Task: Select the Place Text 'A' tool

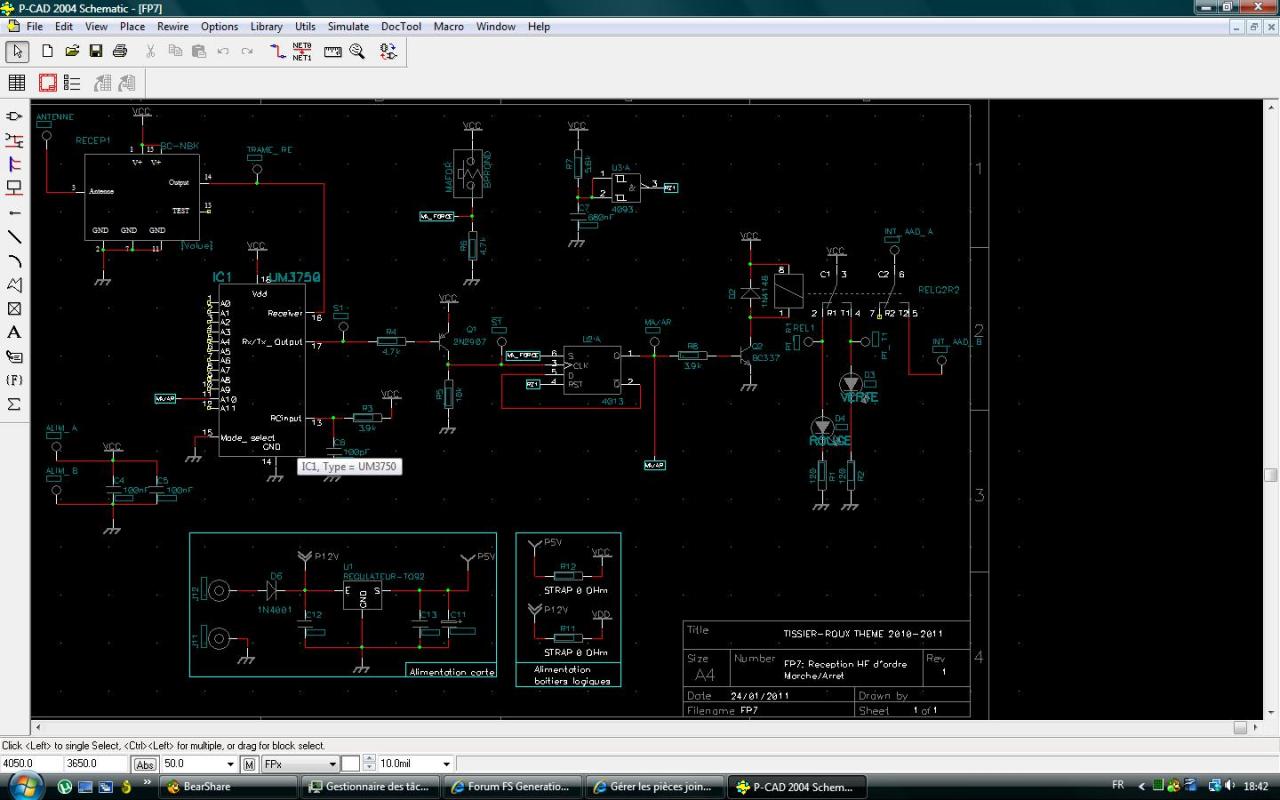Action: coord(14,333)
